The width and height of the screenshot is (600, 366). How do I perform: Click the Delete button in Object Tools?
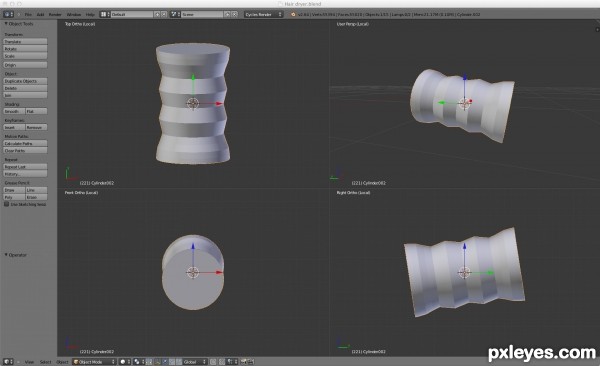[25, 88]
